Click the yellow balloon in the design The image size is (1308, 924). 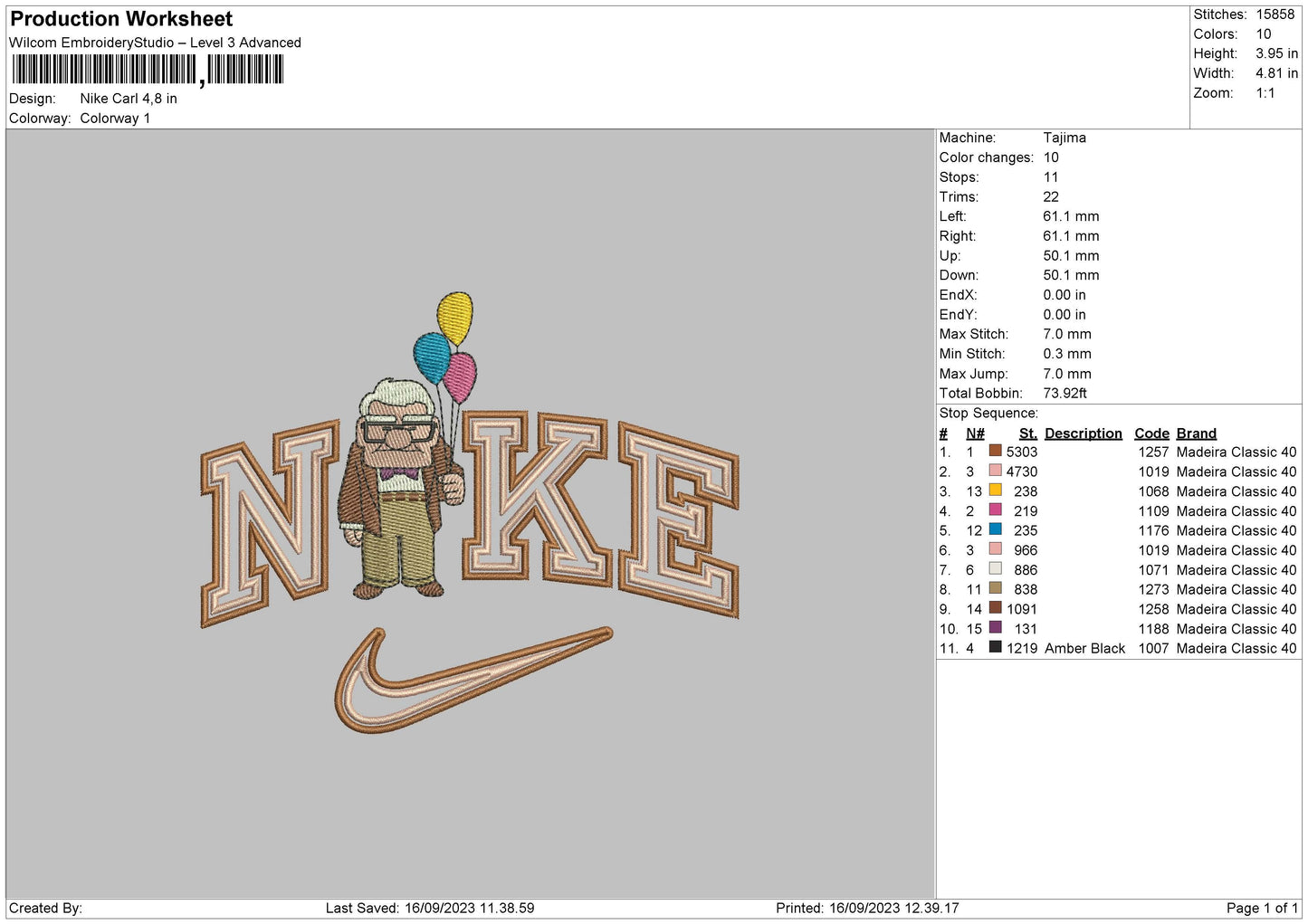click(x=454, y=318)
